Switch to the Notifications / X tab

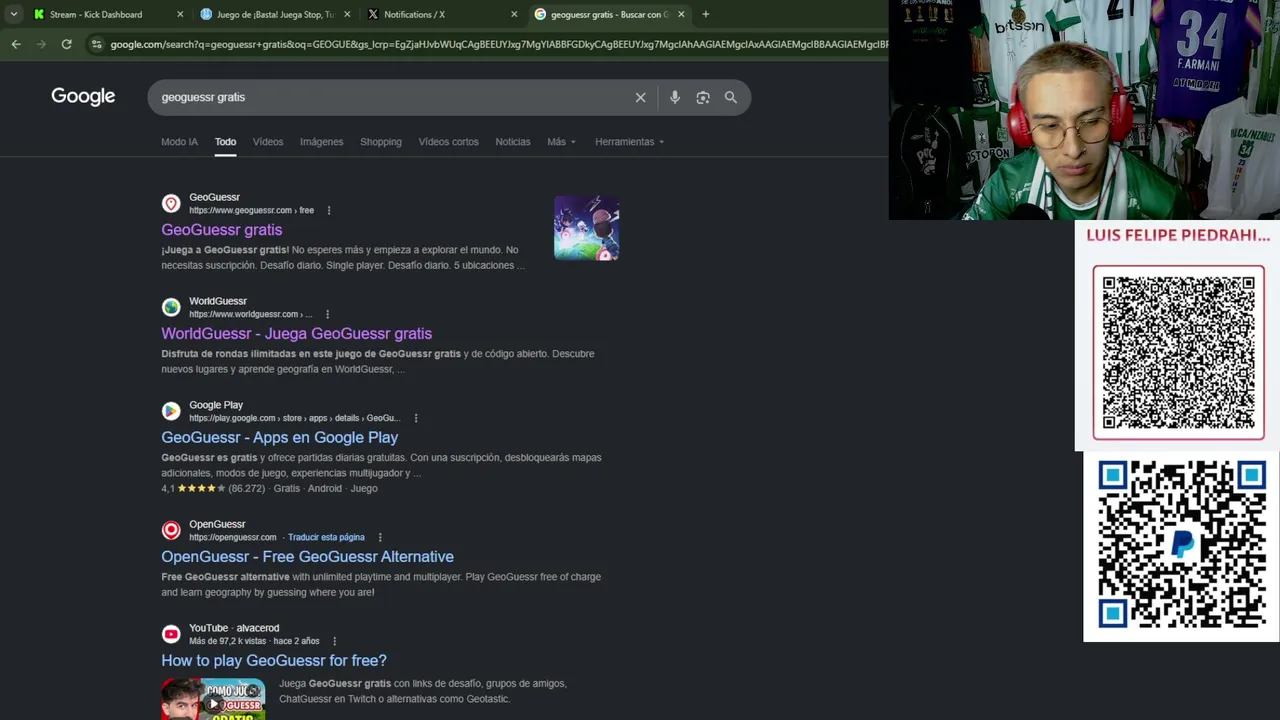coord(442,14)
